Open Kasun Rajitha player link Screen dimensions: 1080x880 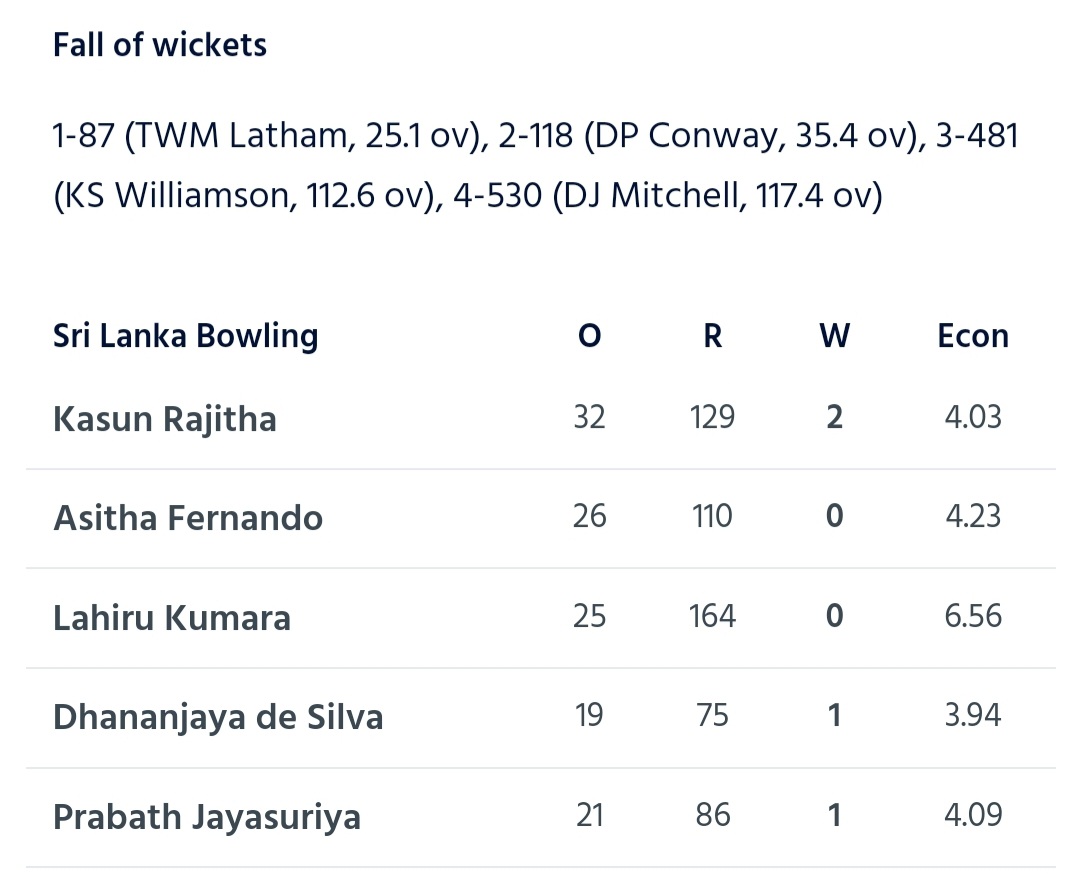click(x=165, y=419)
